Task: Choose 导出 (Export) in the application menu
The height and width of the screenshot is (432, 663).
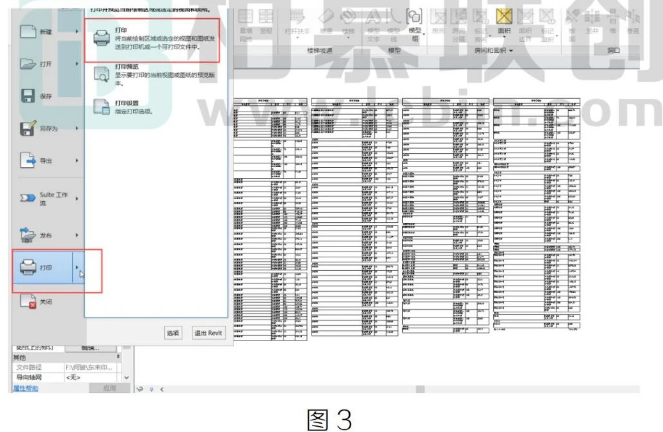Action: [x=49, y=161]
